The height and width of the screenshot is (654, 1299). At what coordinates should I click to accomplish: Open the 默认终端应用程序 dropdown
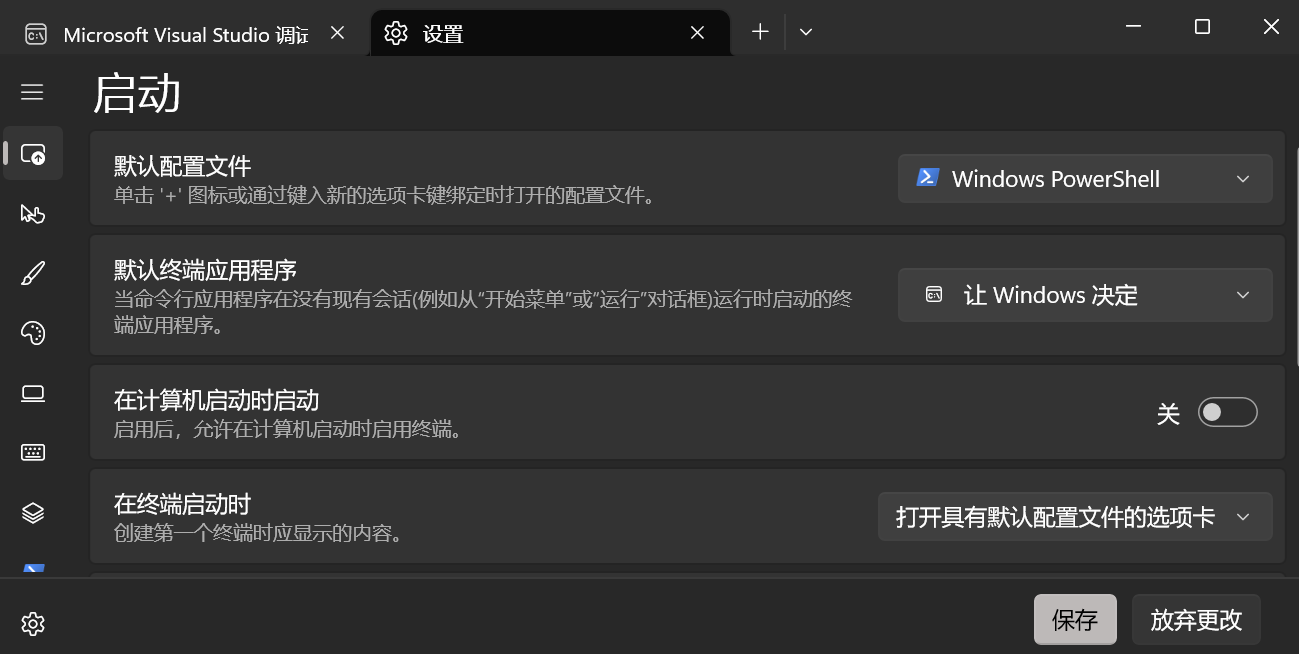click(x=1085, y=295)
